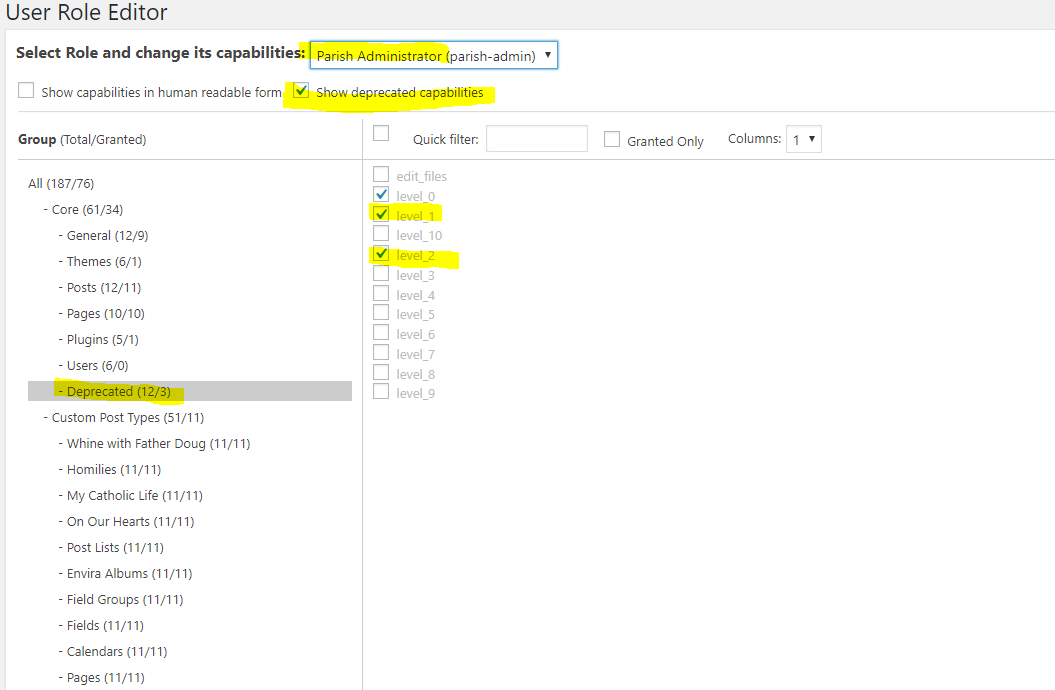Open the Columns count dropdown
The width and height of the screenshot is (1055, 690).
click(x=804, y=140)
